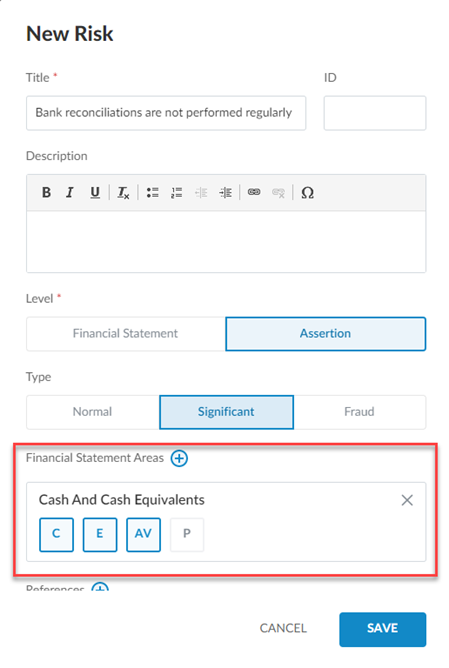The image size is (449, 668).
Task: Insert a bulleted list
Action: click(153, 193)
